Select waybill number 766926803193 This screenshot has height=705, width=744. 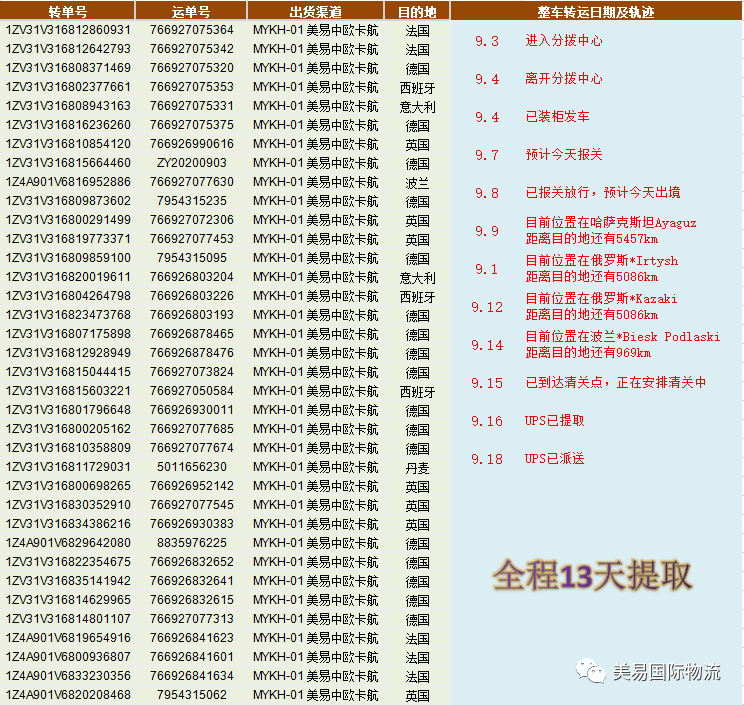click(192, 315)
